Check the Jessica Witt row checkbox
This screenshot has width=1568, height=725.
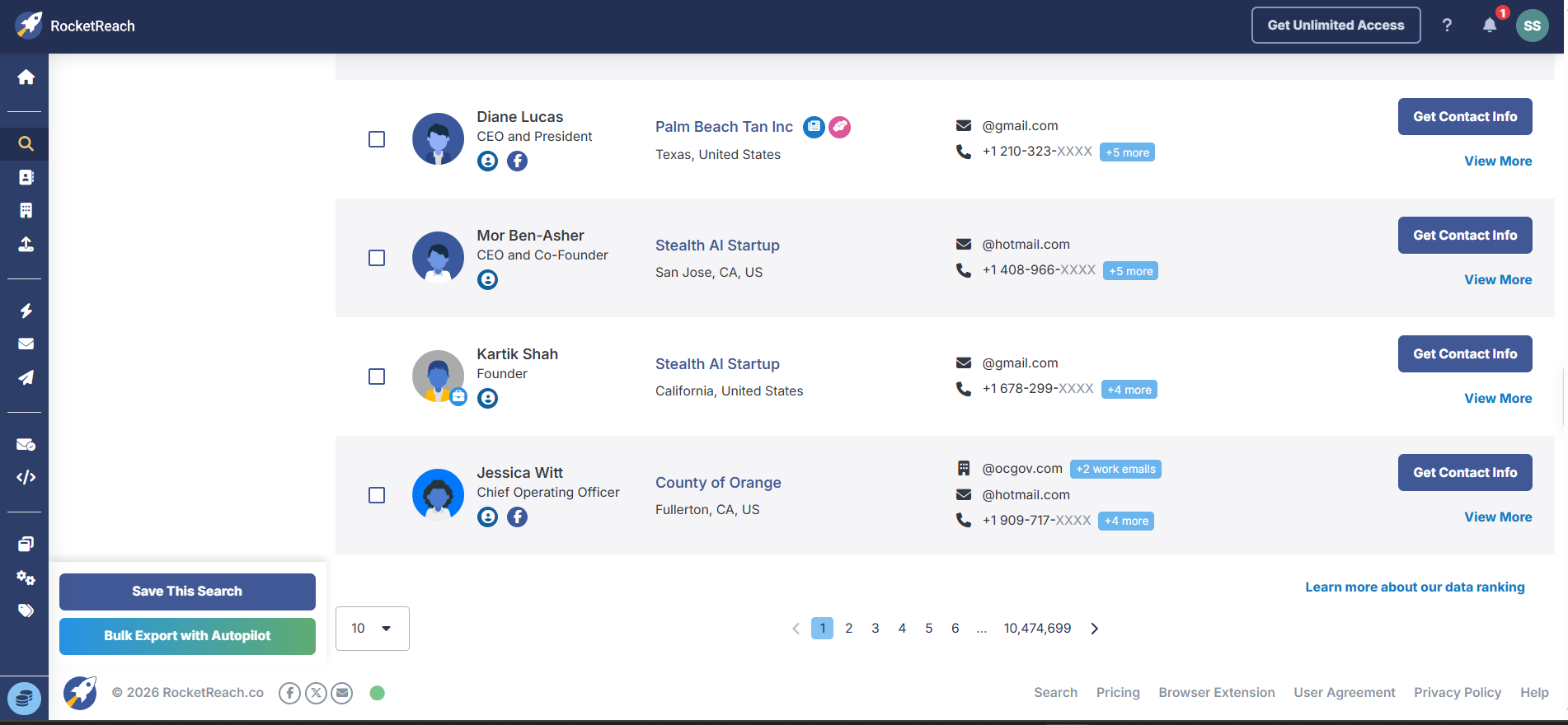click(377, 495)
